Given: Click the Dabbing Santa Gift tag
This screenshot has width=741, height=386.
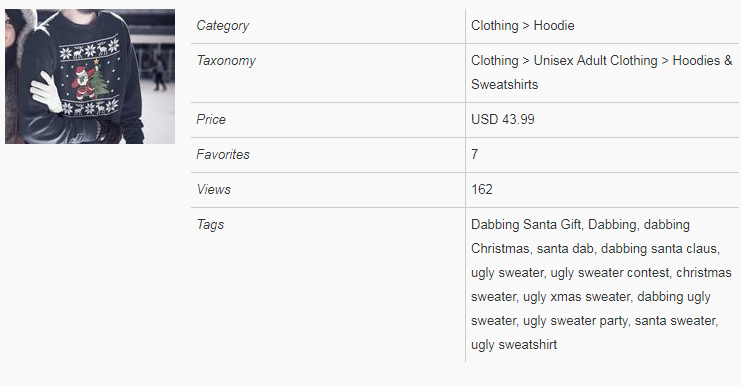Looking at the screenshot, I should point(526,224).
